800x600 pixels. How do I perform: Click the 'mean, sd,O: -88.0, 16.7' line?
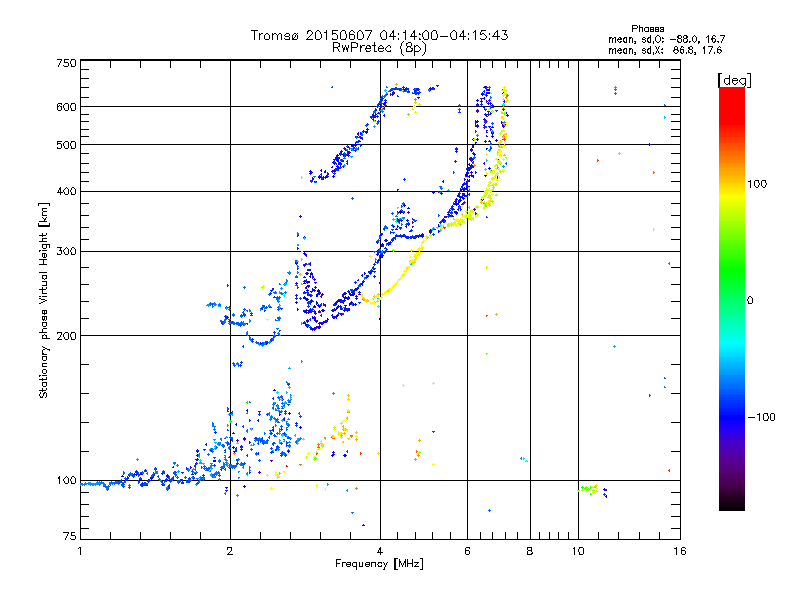[666, 39]
